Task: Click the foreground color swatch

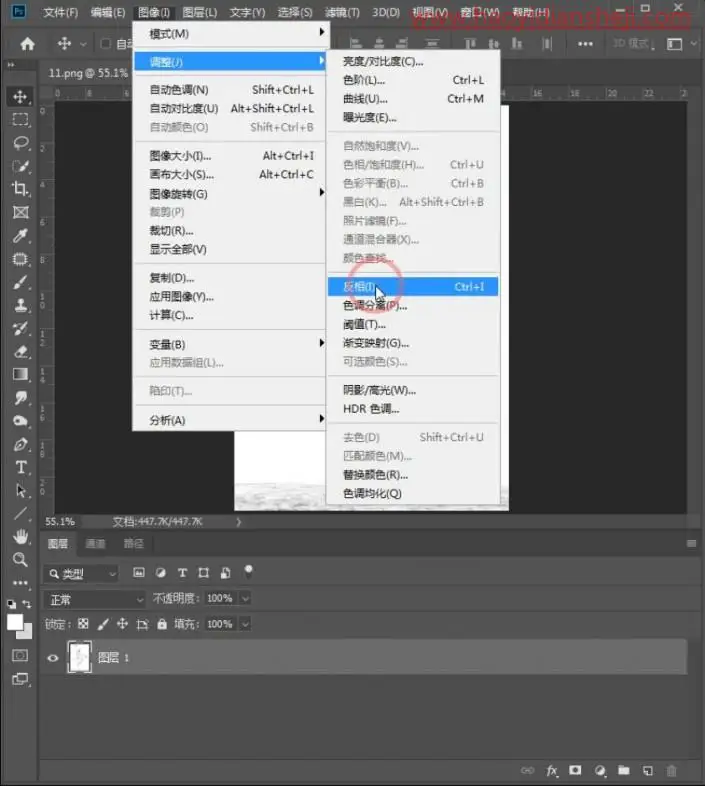Action: 15,622
